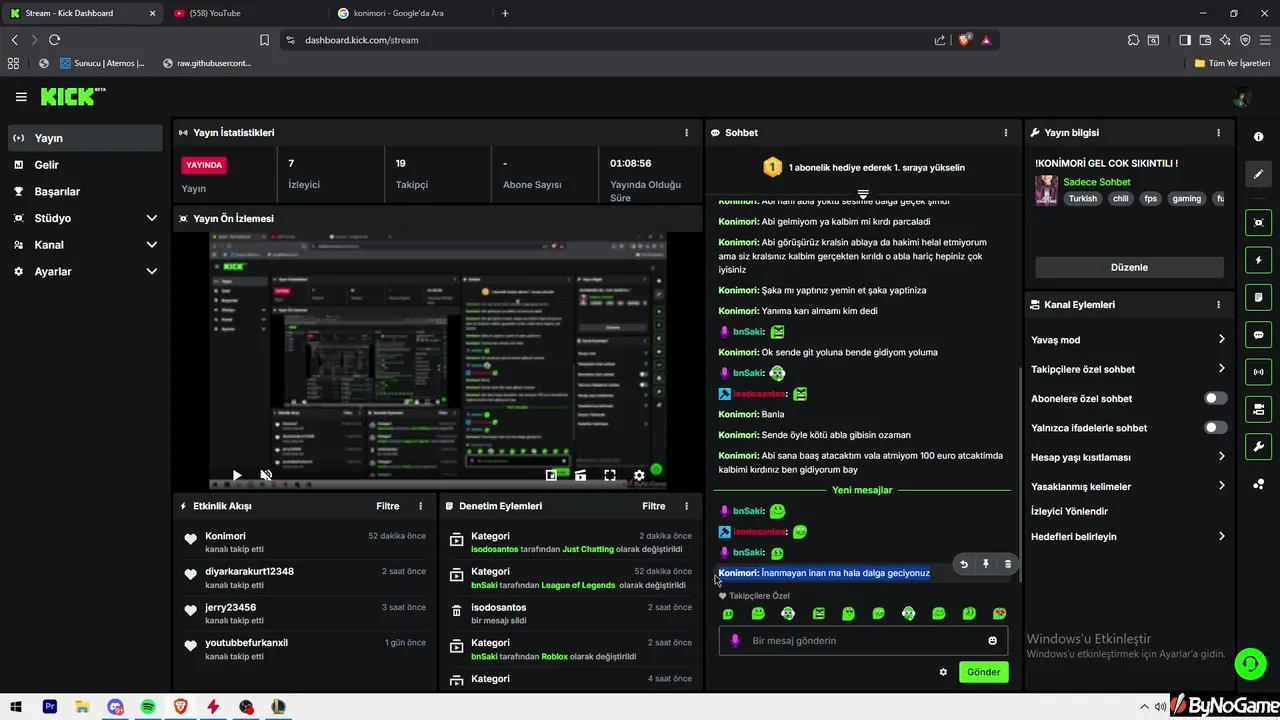Click İzleyici Yönlendir

(1069, 511)
